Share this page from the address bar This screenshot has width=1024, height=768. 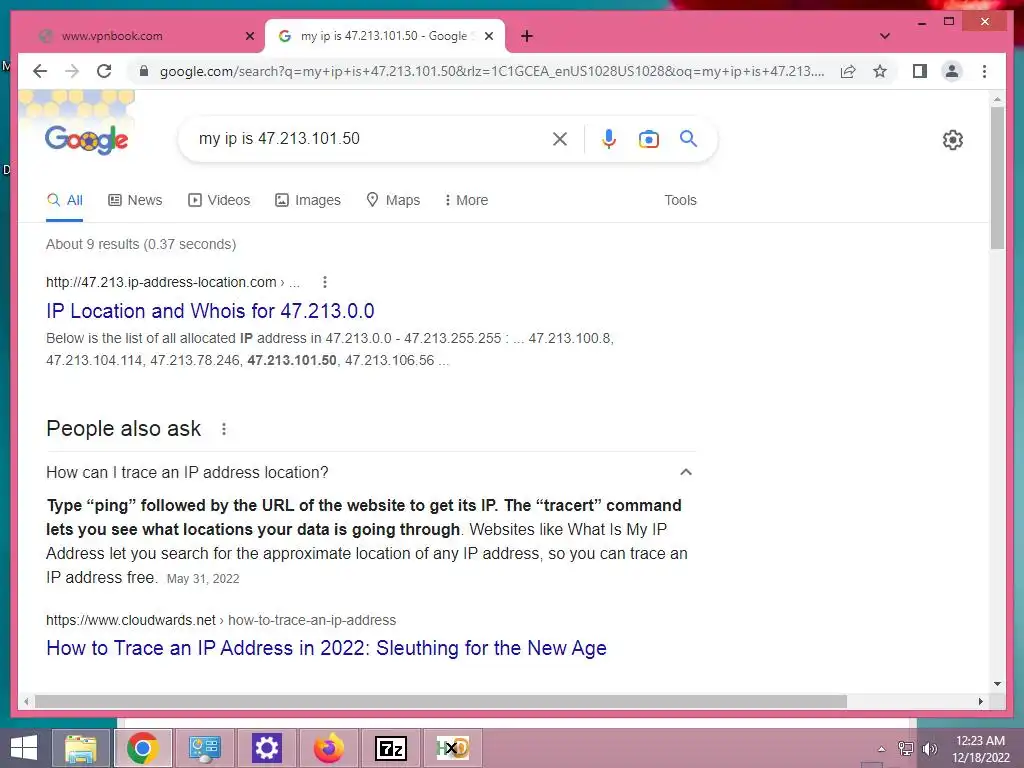[848, 71]
